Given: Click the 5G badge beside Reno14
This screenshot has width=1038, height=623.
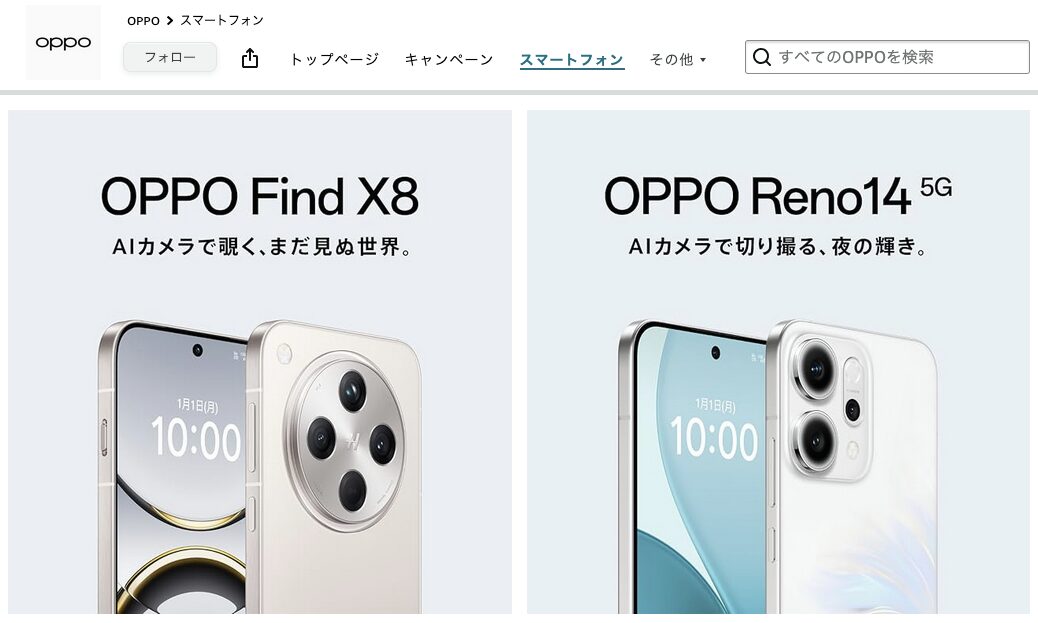Looking at the screenshot, I should coord(936,188).
